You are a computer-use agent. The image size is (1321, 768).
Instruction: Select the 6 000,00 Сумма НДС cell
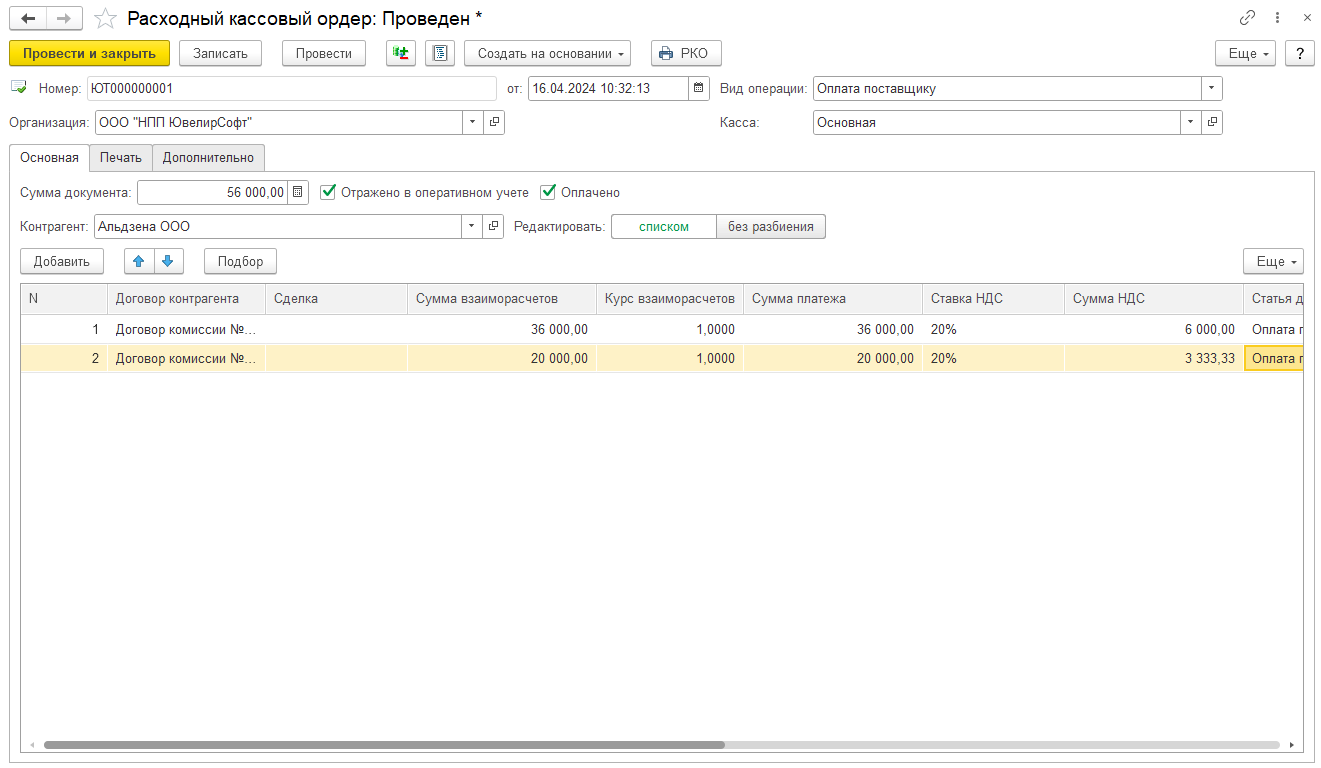coord(1154,329)
